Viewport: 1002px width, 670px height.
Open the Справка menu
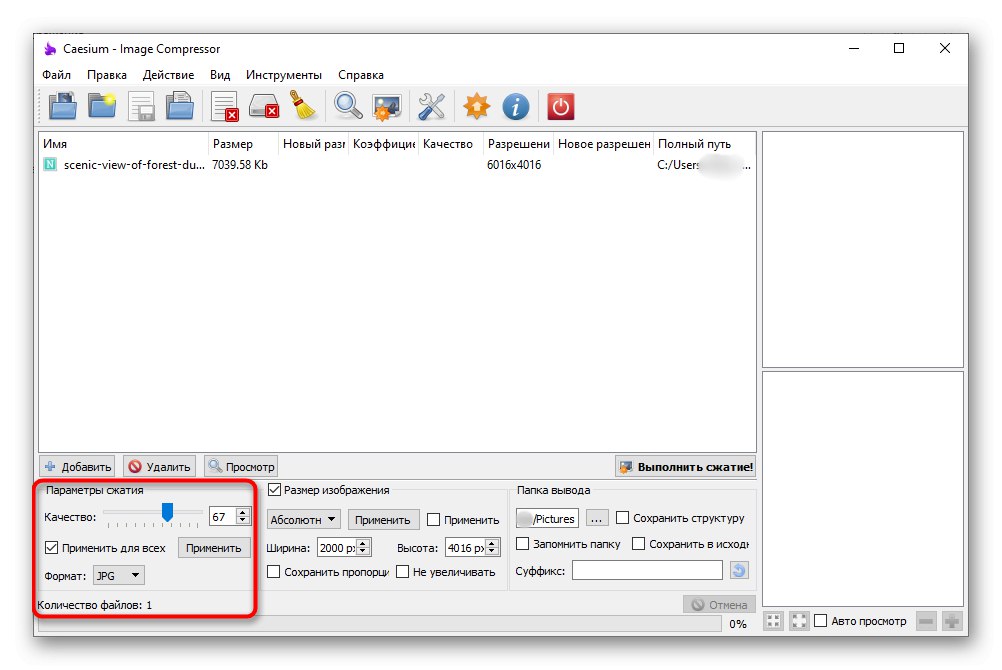point(360,75)
